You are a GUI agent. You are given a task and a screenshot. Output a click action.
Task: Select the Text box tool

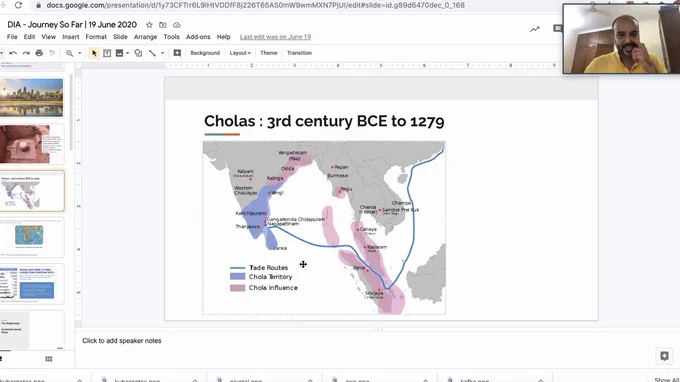pyautogui.click(x=107, y=53)
